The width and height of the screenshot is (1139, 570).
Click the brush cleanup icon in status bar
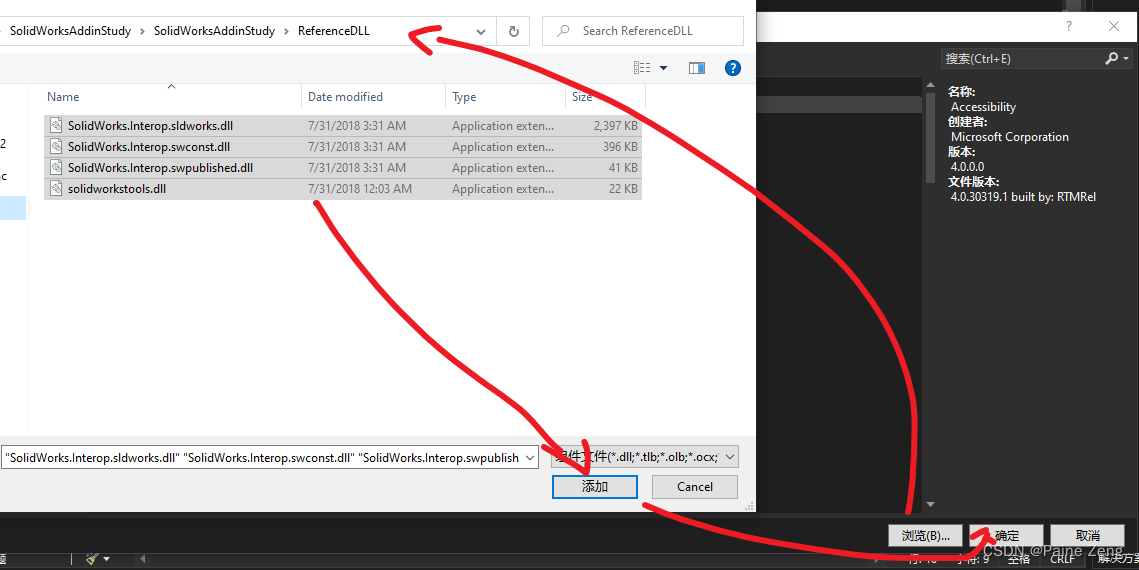click(x=92, y=558)
